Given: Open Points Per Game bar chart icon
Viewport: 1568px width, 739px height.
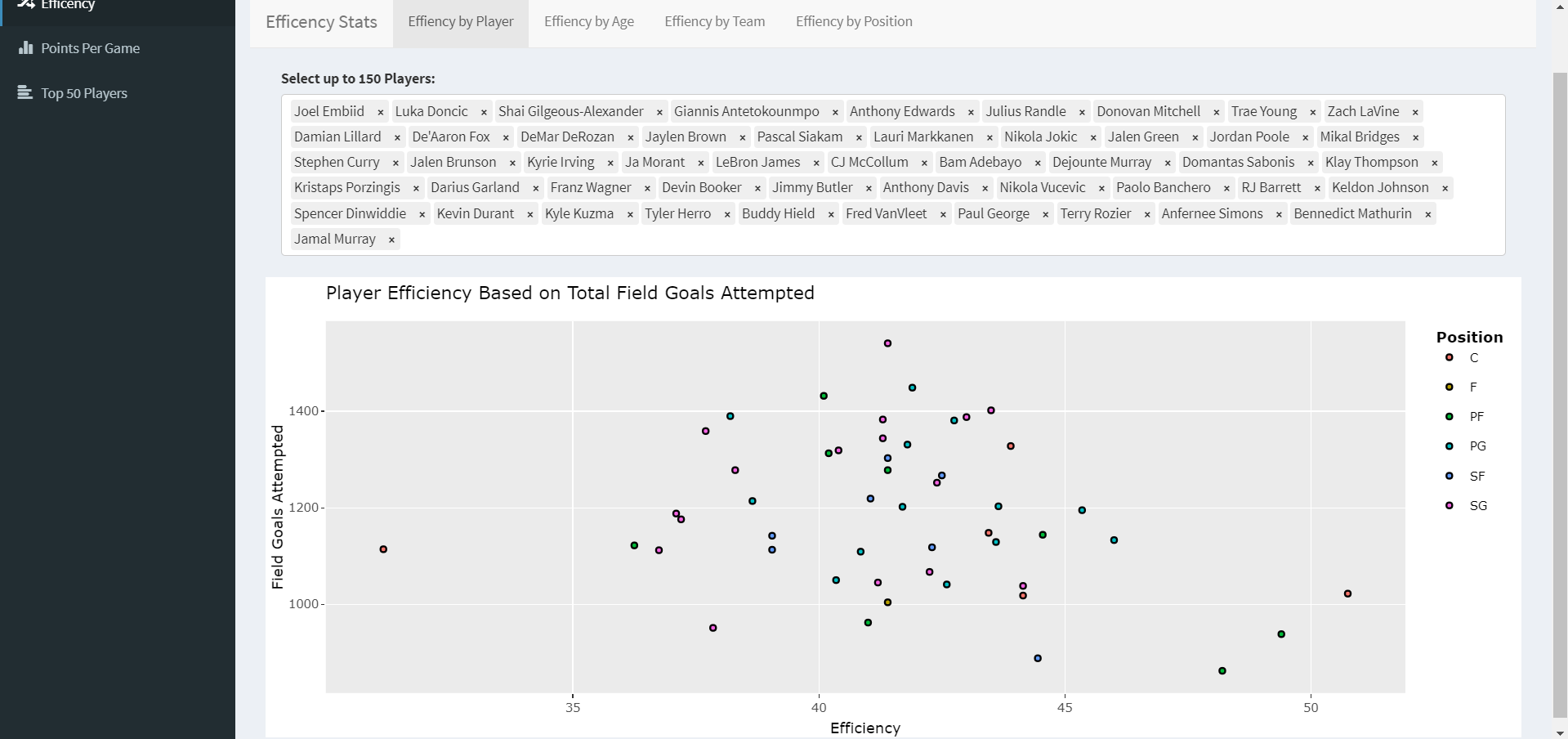Looking at the screenshot, I should [x=25, y=48].
